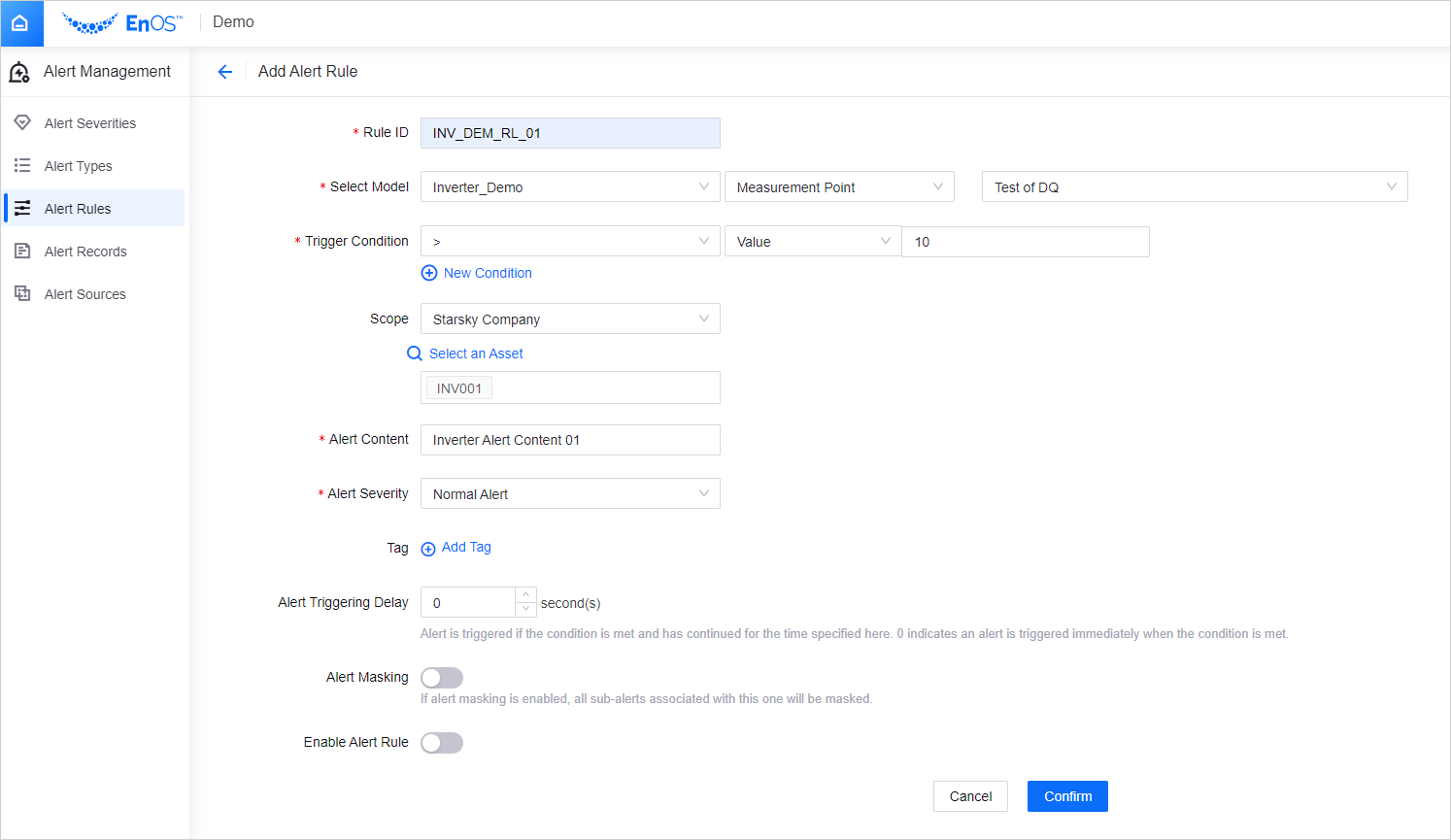Open the Test of DQ dropdown
Screen dimensions: 1451x840
[1195, 187]
